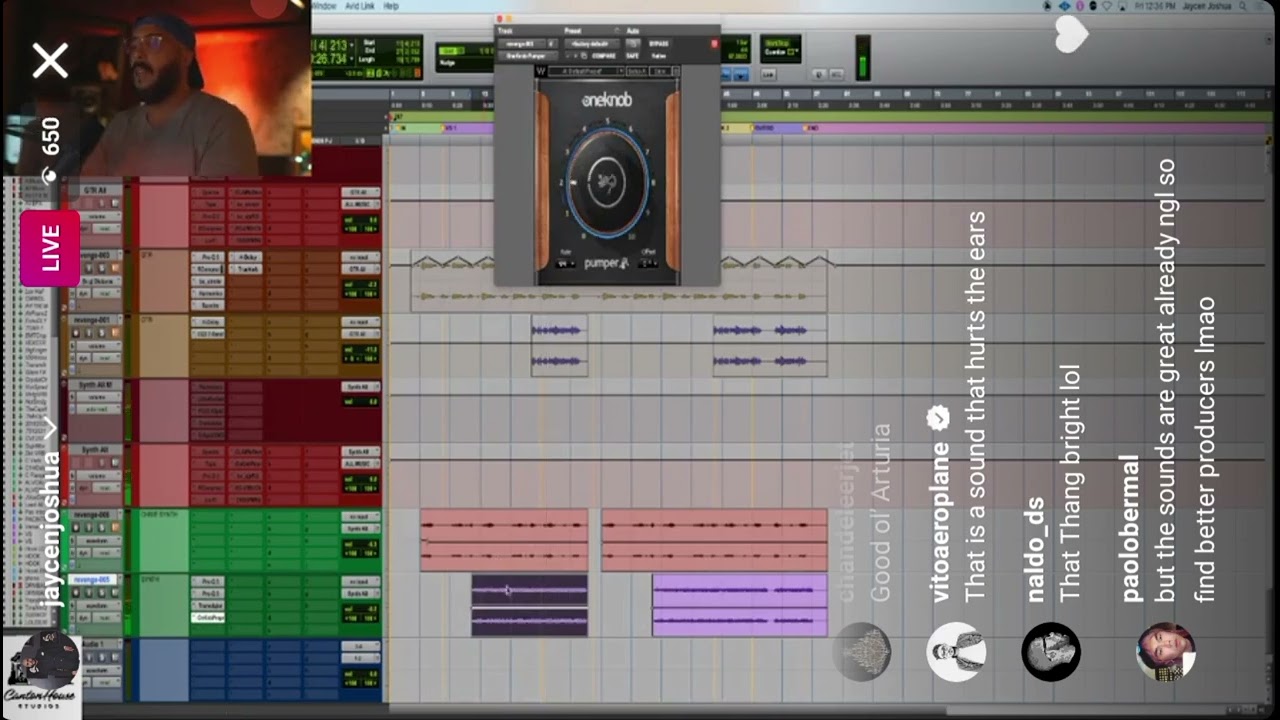Click the red plugin target button
The image size is (1280, 720).
[x=714, y=44]
